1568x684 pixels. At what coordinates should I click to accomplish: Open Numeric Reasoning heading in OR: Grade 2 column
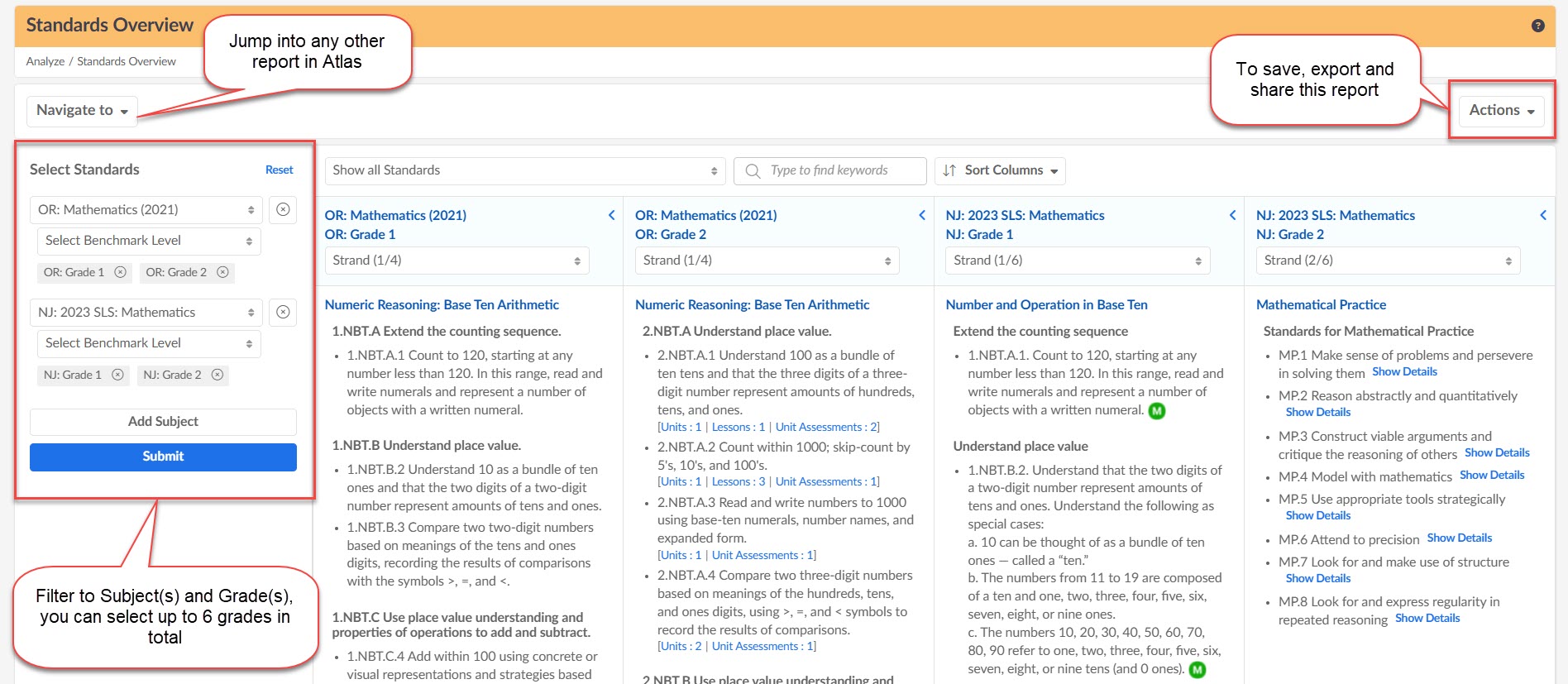point(752,305)
